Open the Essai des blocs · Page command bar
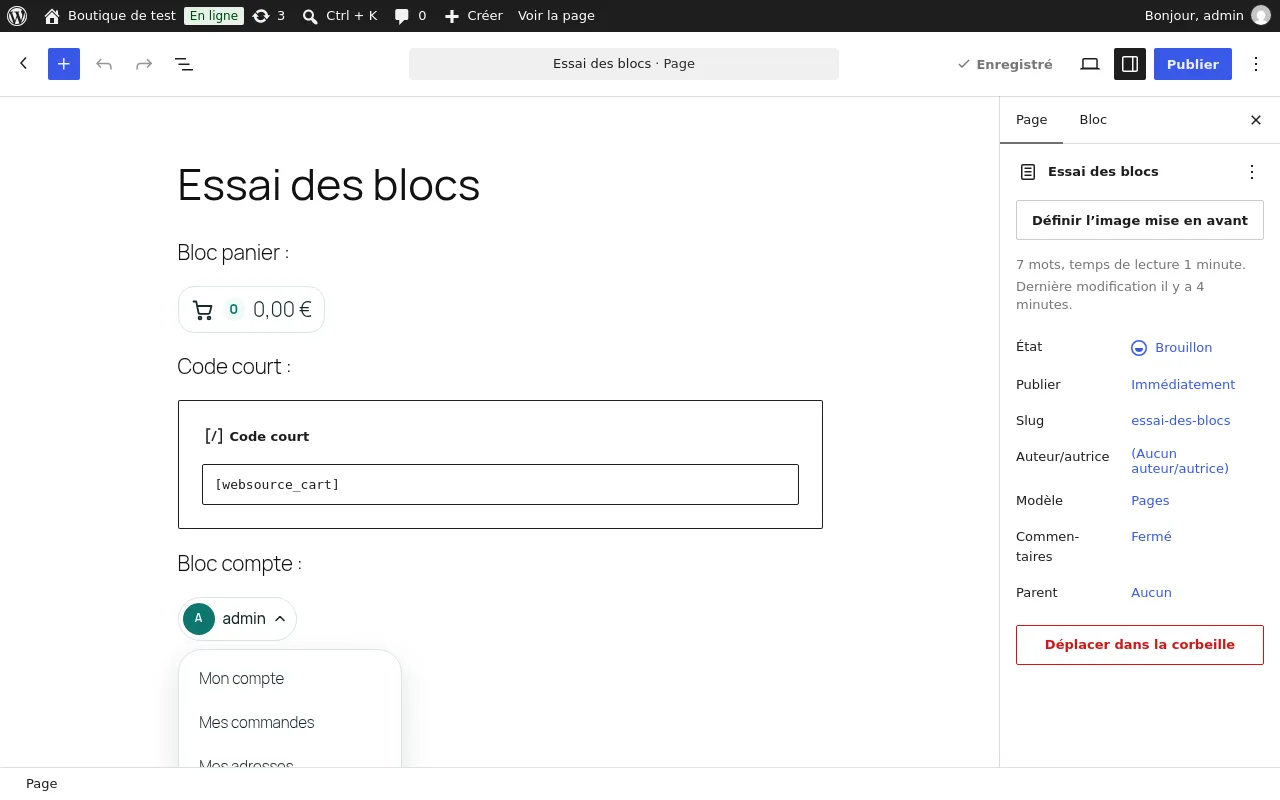This screenshot has width=1280, height=800. coord(624,64)
